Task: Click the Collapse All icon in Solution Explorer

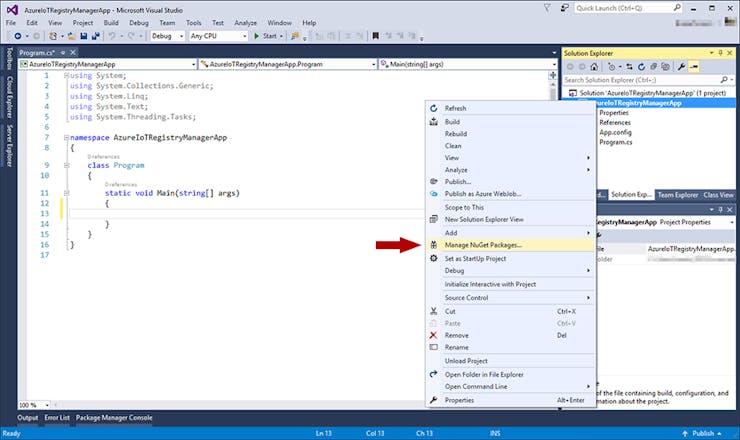Action: click(653, 67)
